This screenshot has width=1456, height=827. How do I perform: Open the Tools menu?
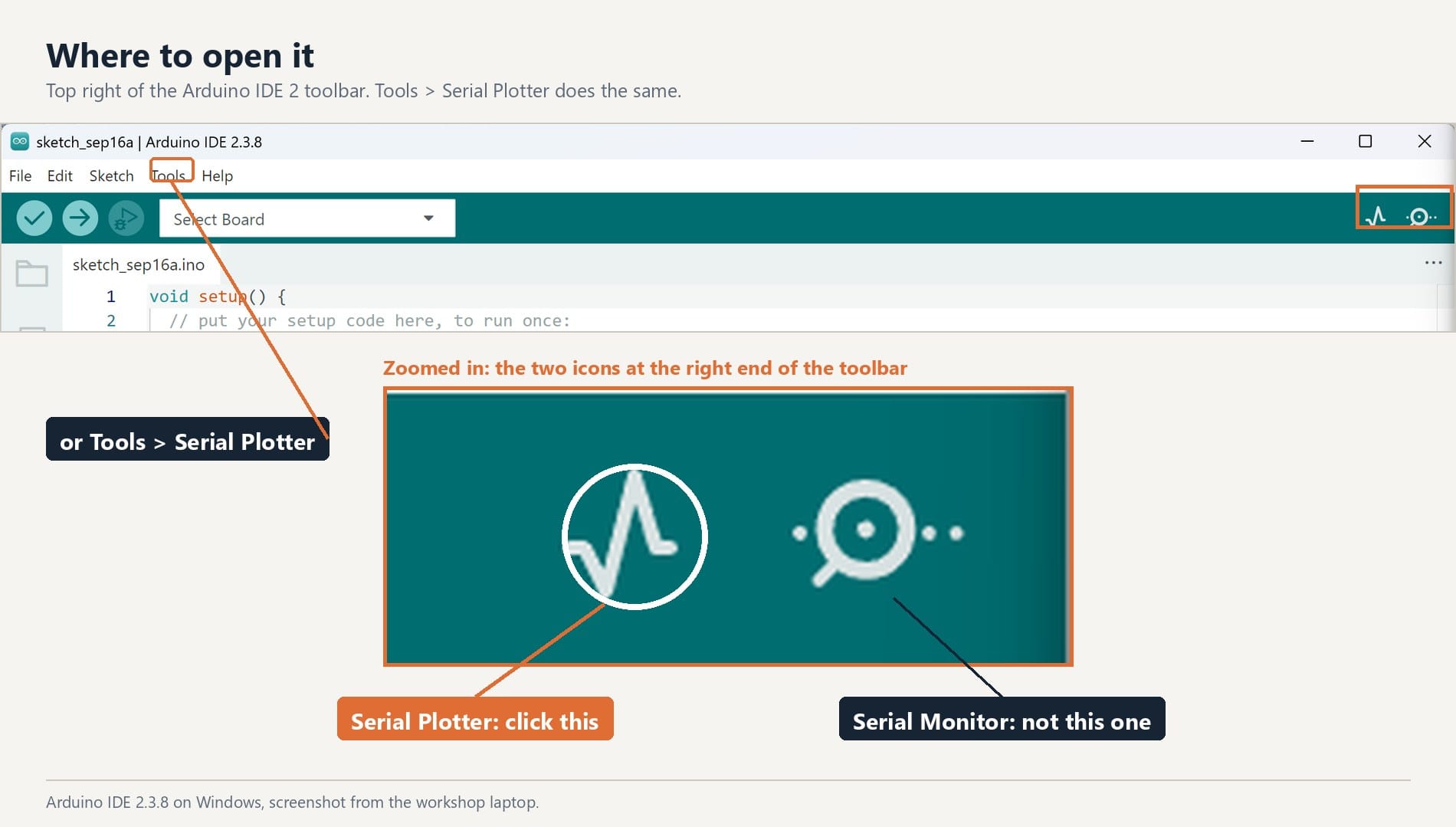tap(169, 176)
